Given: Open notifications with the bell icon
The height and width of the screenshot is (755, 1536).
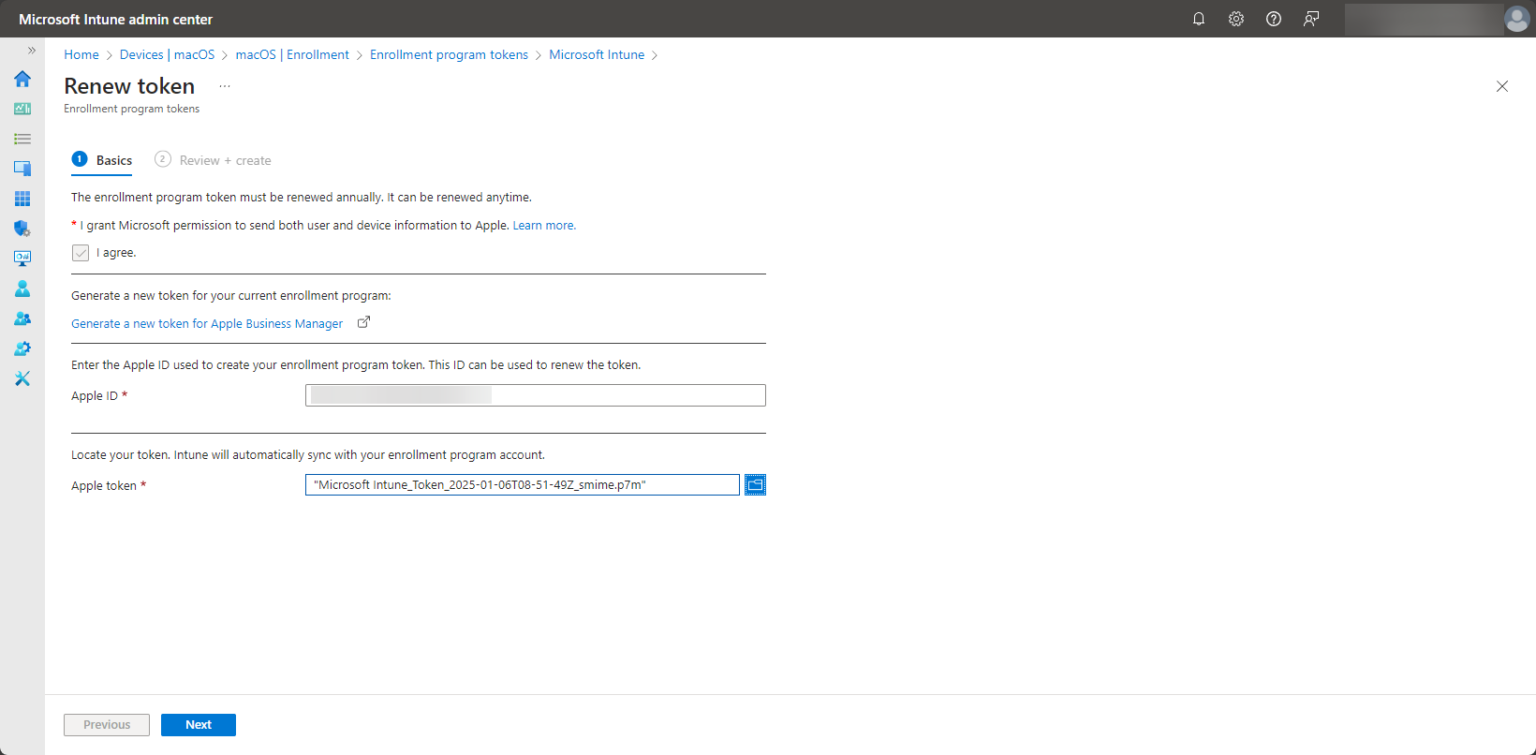Looking at the screenshot, I should pos(1198,18).
